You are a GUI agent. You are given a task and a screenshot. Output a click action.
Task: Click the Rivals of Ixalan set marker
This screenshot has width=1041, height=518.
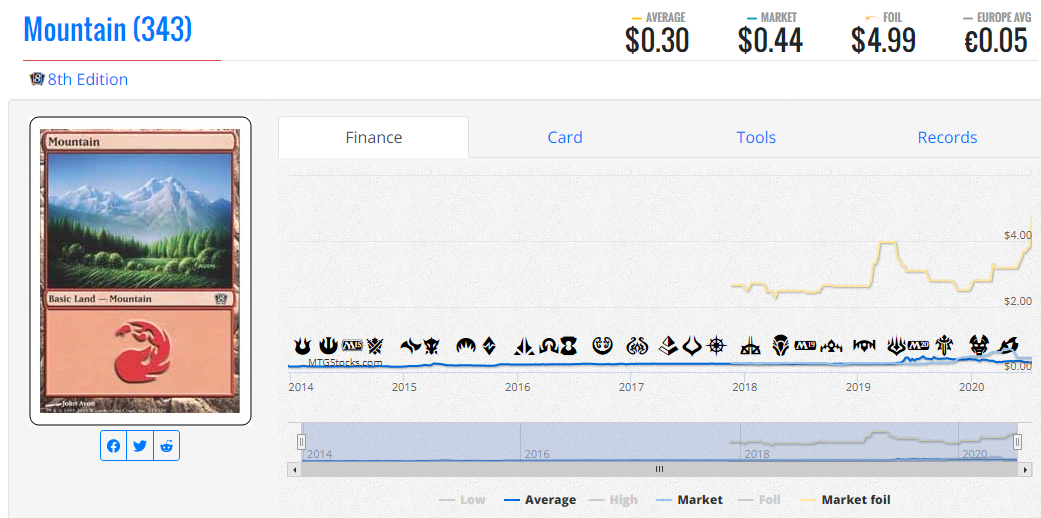tap(751, 347)
